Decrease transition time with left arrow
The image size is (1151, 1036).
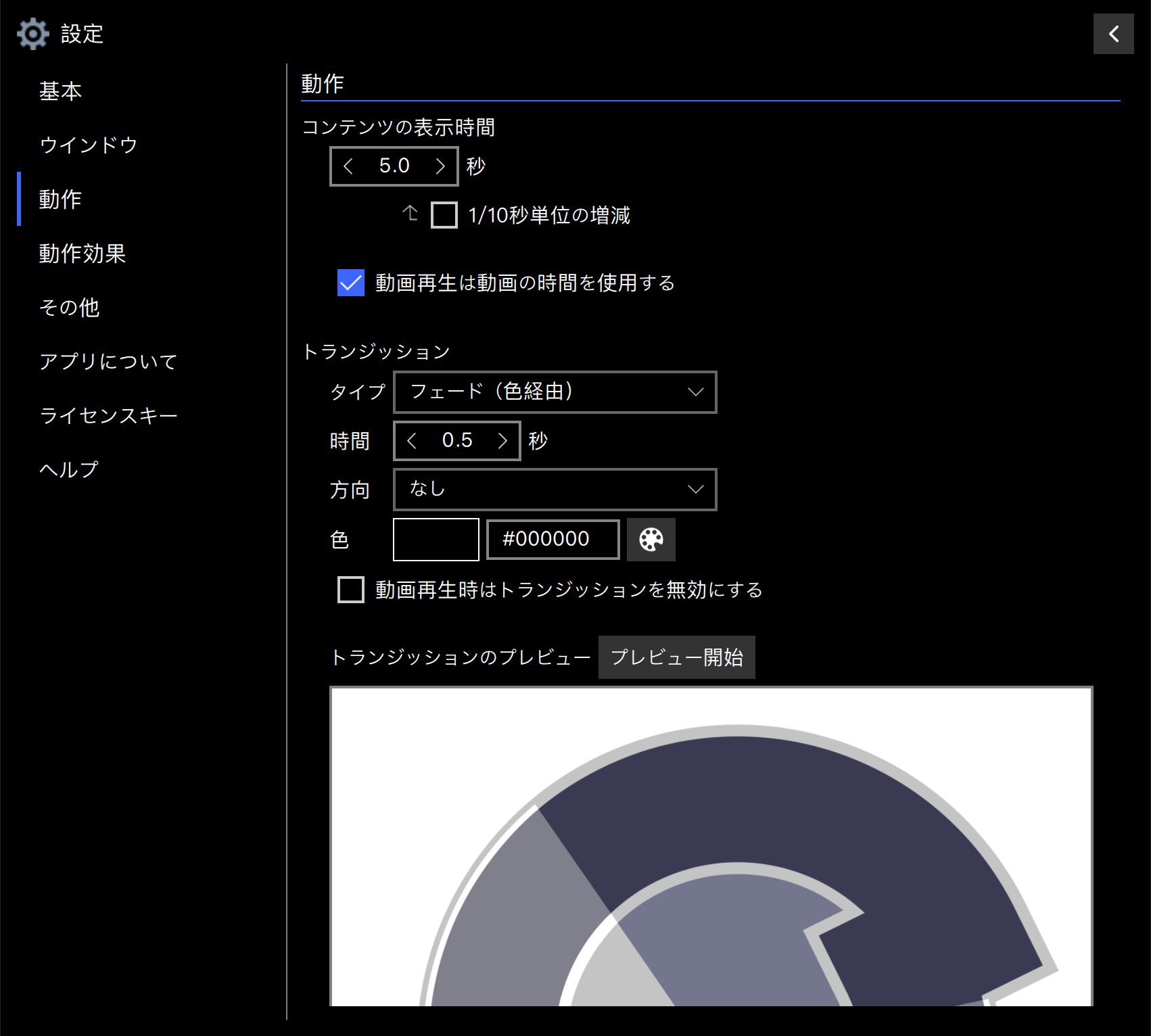coord(412,441)
